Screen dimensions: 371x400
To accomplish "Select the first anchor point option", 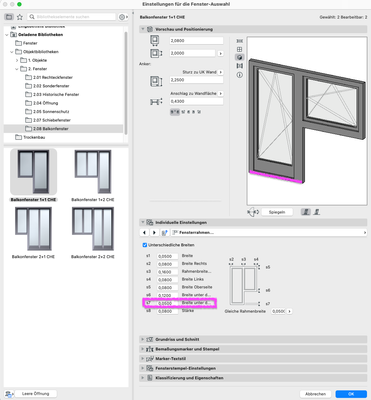I will tap(175, 112).
